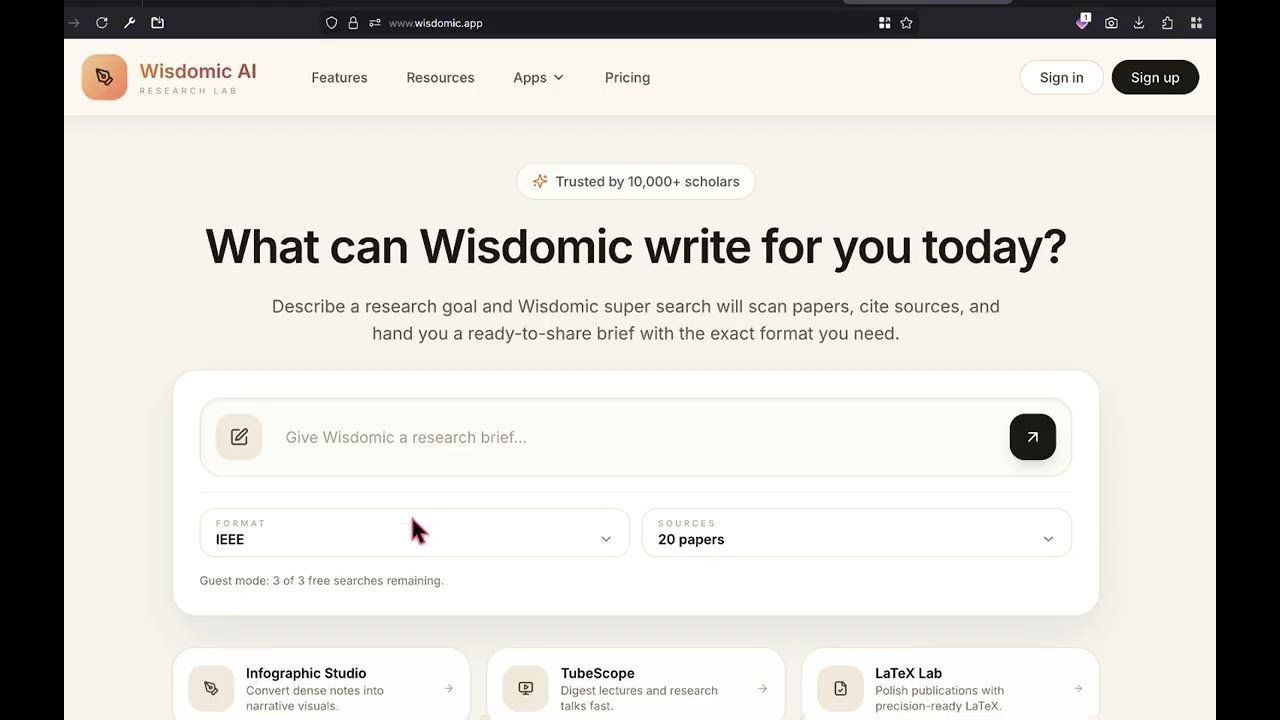This screenshot has height=720, width=1280.
Task: Click the arrow on the TubeScope card
Action: point(762,688)
